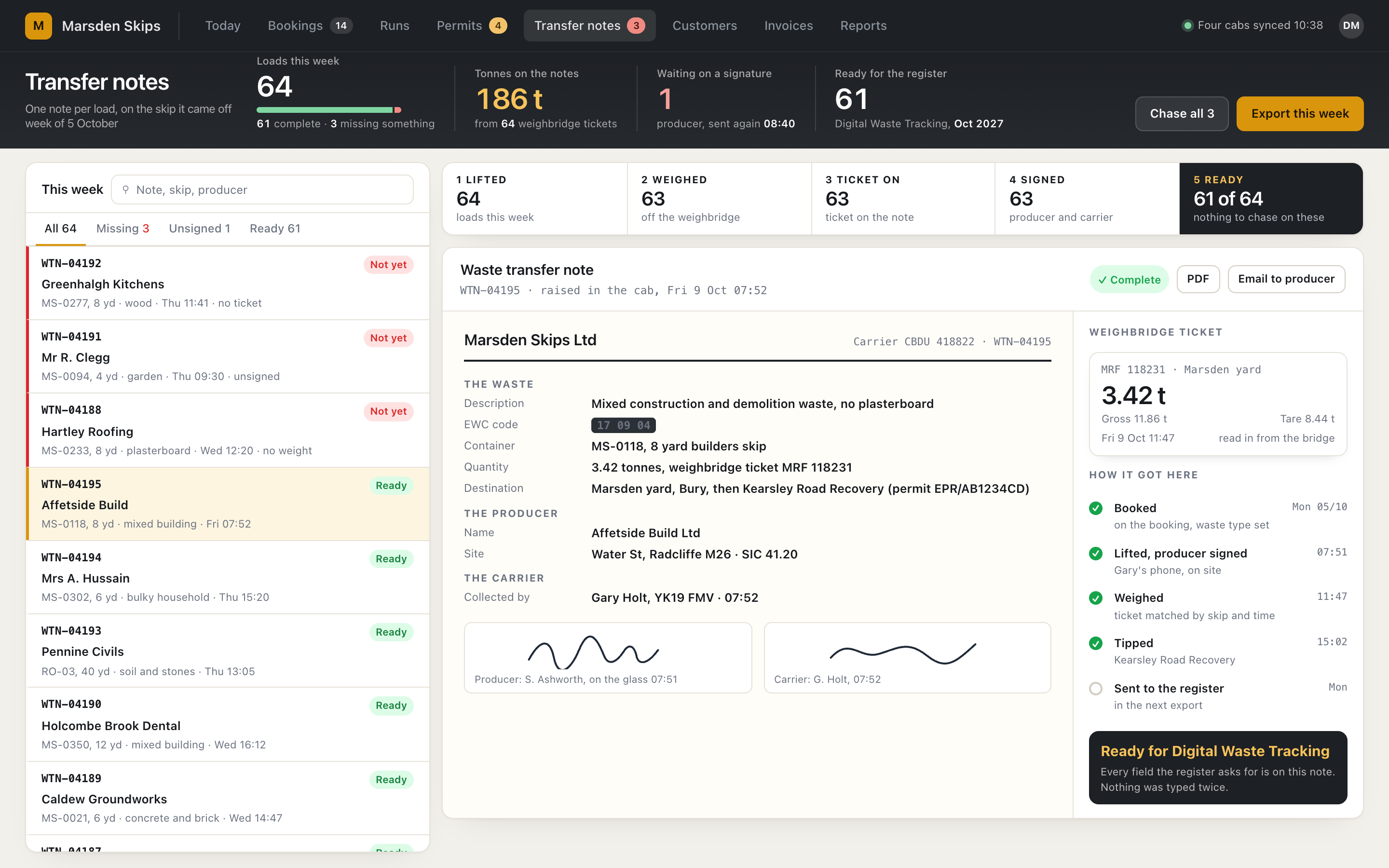Filter the list by Ready 61

pos(275,229)
